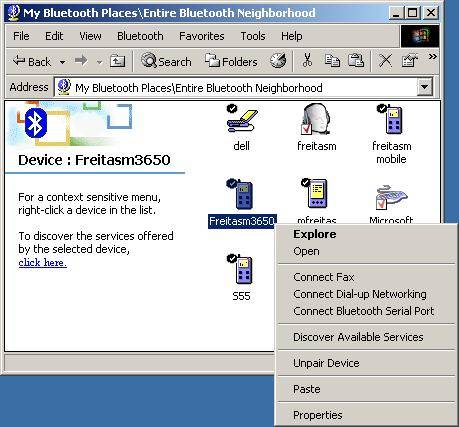The height and width of the screenshot is (427, 459).
Task: Click the Paste clipboard toolbar icon
Action: pos(356,61)
